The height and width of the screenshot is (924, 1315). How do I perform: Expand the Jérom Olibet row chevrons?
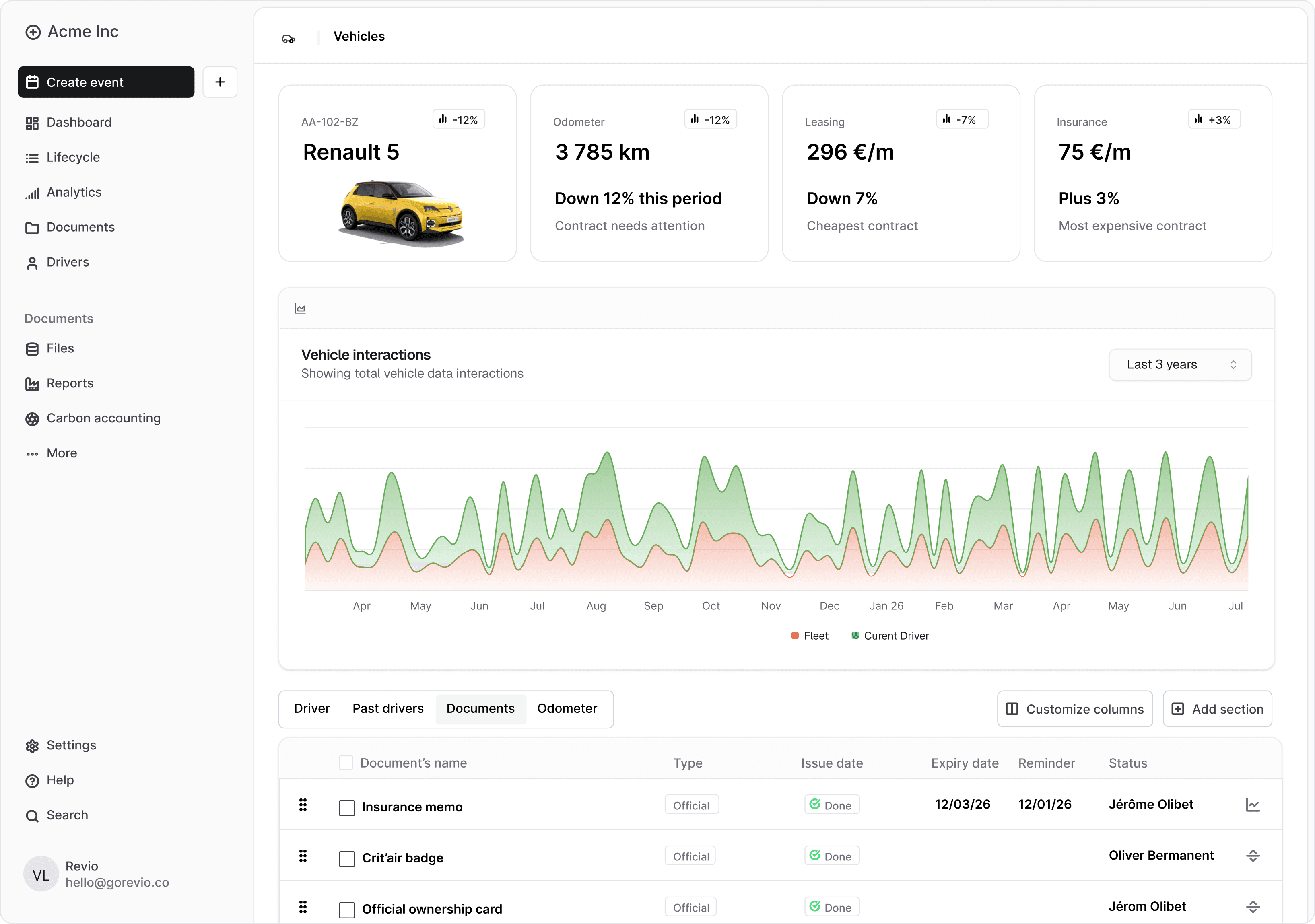(x=1253, y=907)
